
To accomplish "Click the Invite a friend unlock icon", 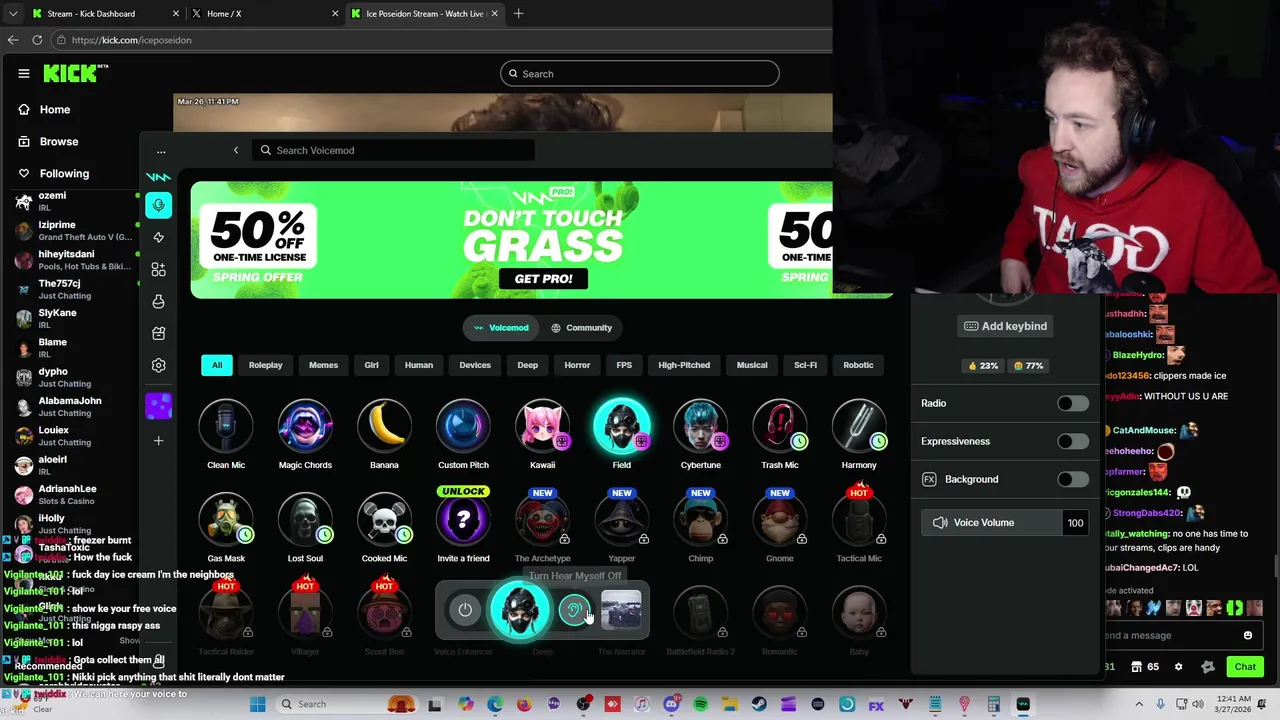I will pyautogui.click(x=463, y=520).
